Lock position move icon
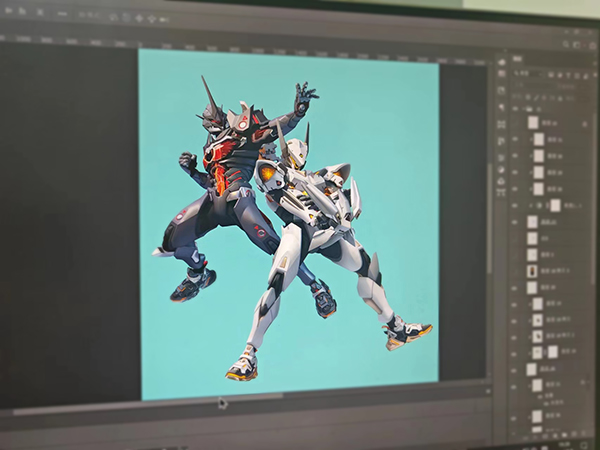 (544, 98)
